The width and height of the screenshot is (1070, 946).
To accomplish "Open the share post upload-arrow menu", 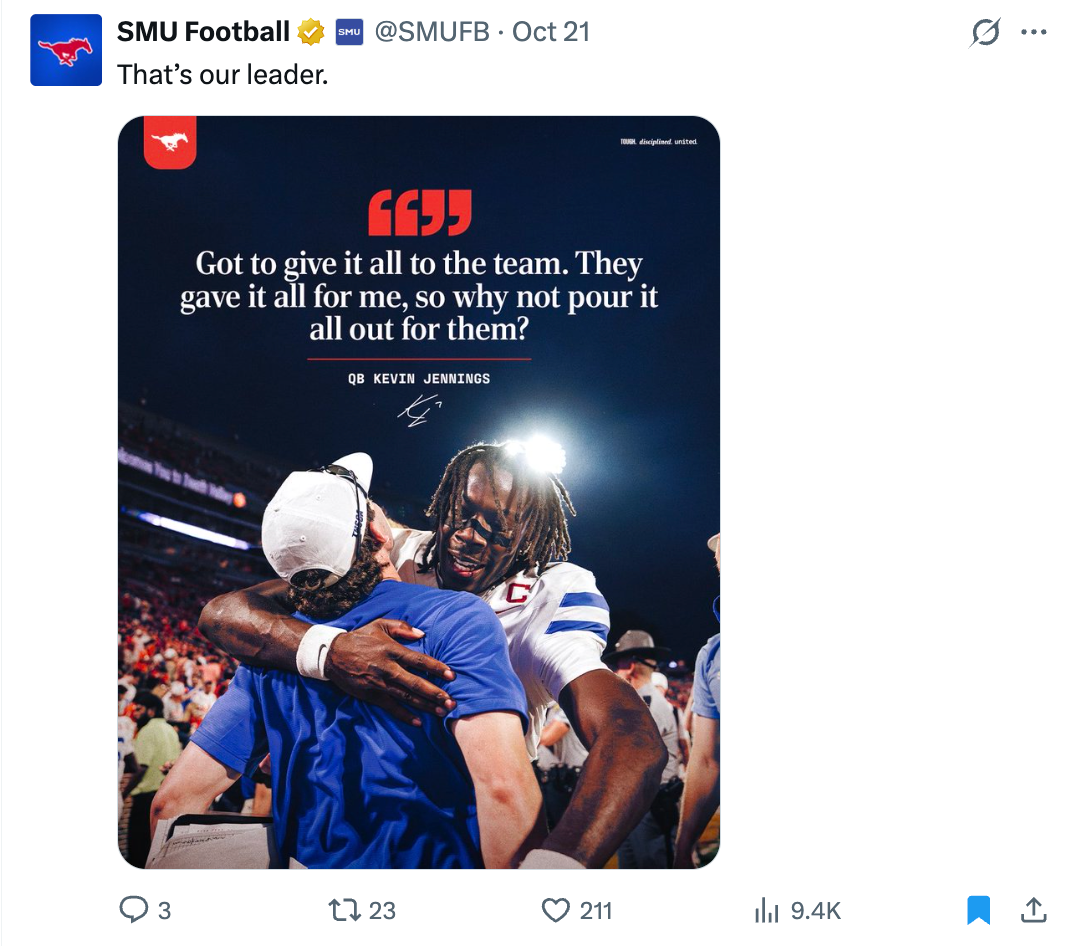I will [1033, 909].
